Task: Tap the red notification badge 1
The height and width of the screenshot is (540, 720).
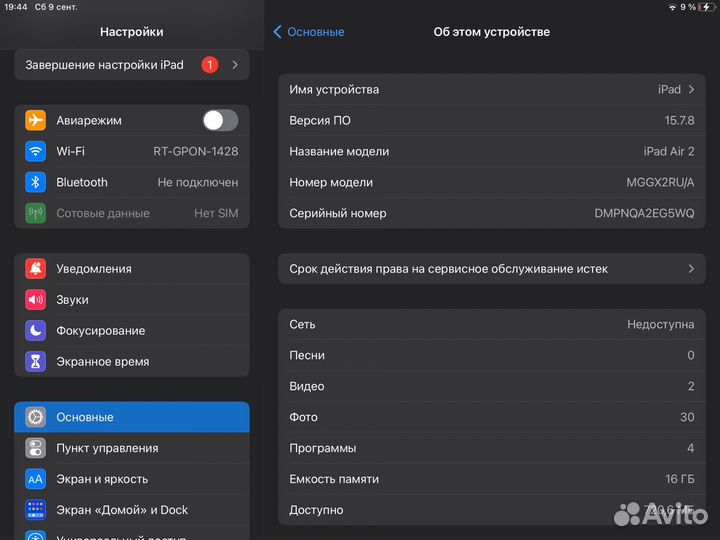Action: coord(210,65)
